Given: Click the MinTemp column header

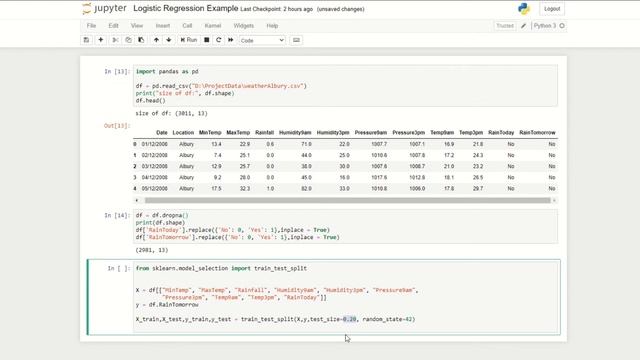Looking at the screenshot, I should coord(210,133).
